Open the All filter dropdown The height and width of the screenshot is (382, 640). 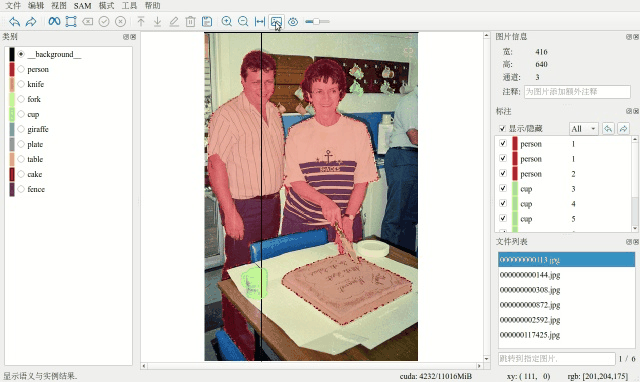pos(584,129)
